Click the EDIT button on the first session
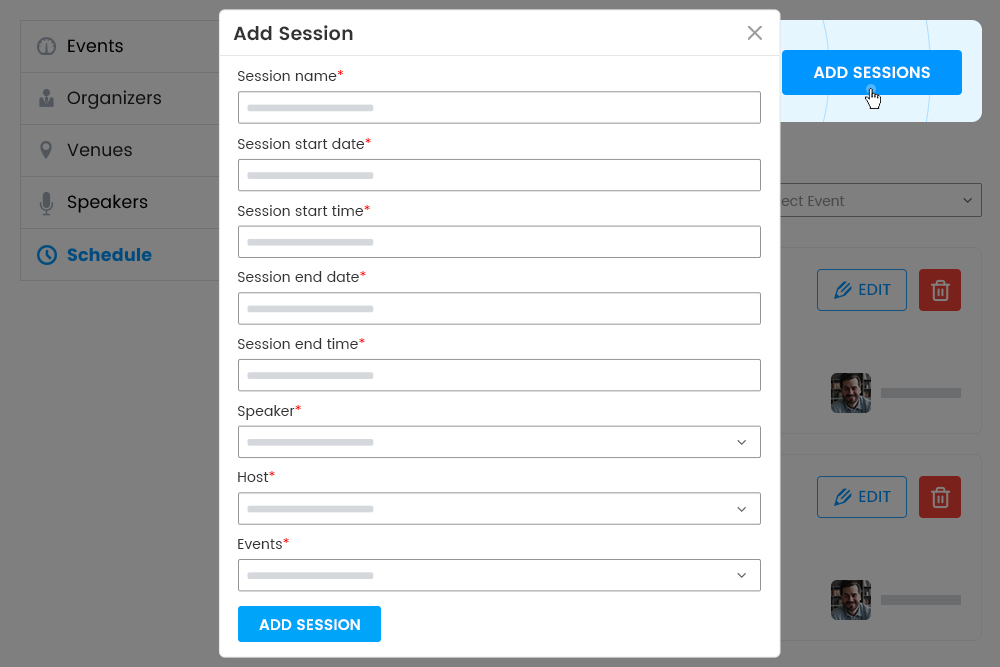Image resolution: width=1000 pixels, height=667 pixels. coord(861,290)
